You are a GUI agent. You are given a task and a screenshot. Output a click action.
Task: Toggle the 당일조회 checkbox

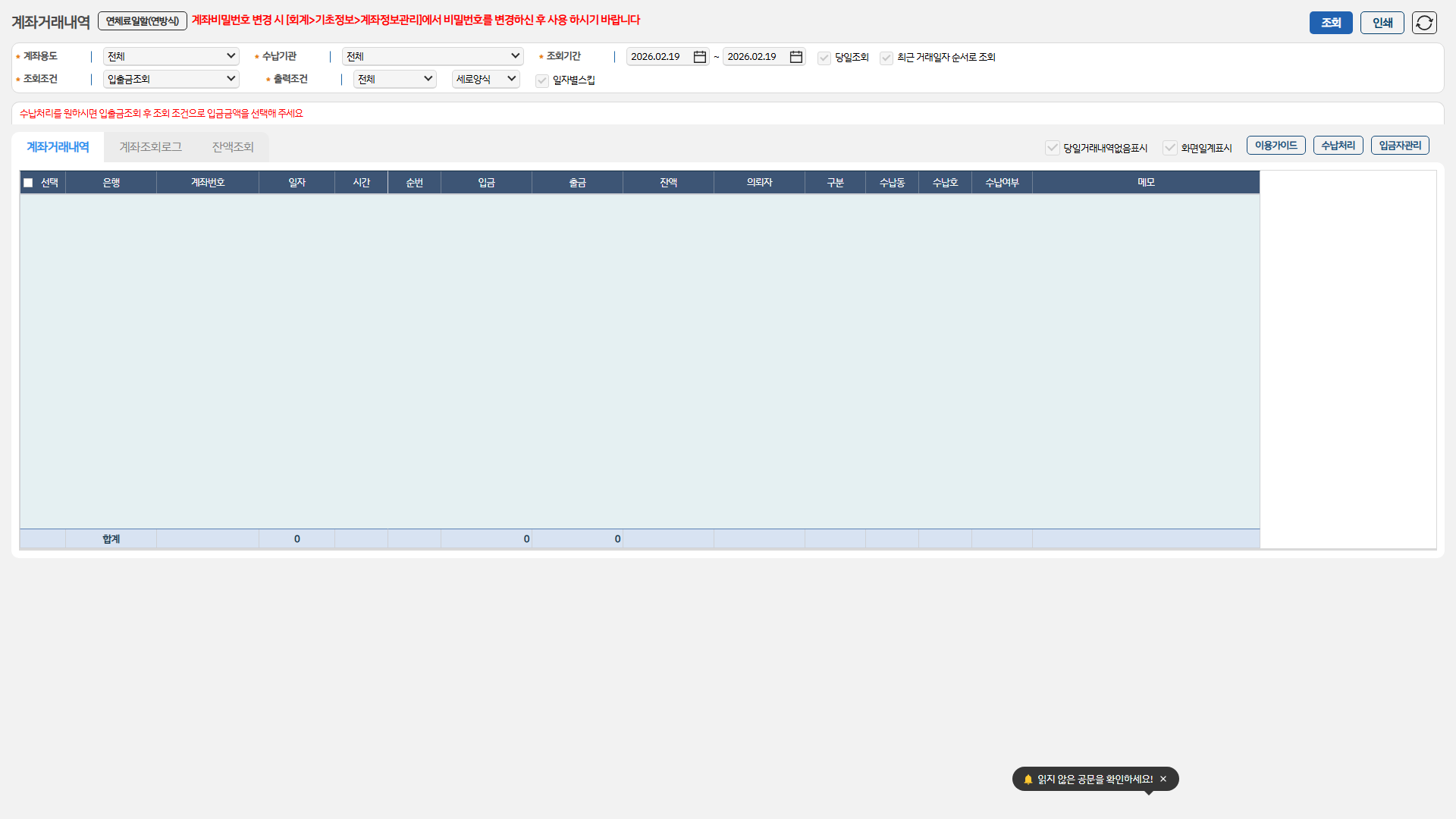coord(824,58)
